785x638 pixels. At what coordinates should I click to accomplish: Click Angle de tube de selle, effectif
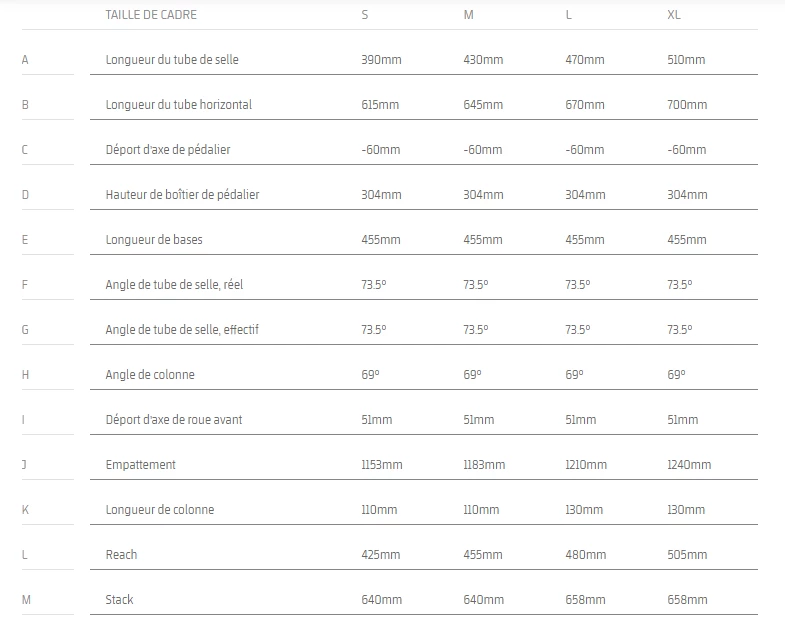click(x=182, y=330)
